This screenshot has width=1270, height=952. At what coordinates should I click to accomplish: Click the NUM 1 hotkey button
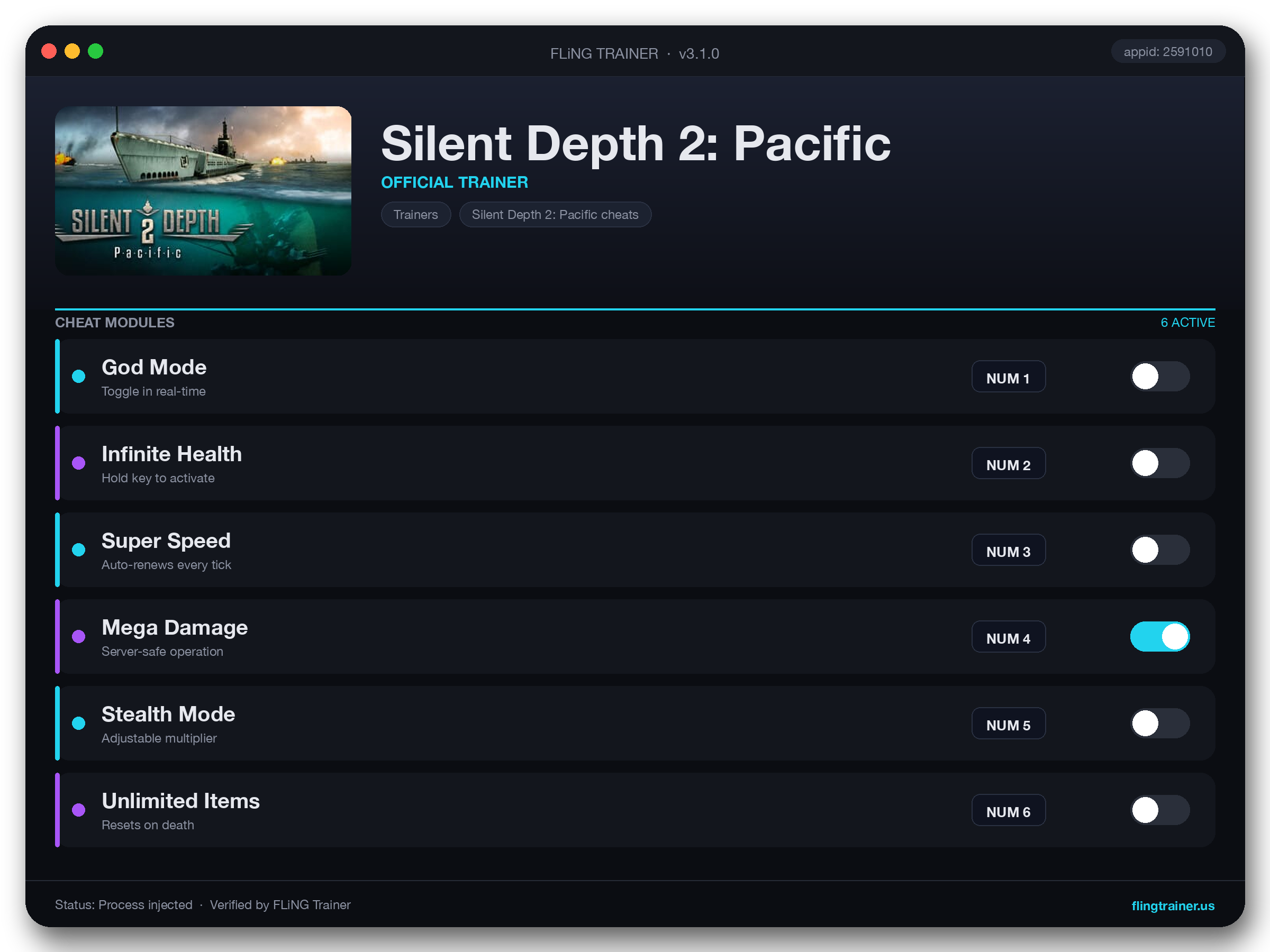click(x=1008, y=377)
